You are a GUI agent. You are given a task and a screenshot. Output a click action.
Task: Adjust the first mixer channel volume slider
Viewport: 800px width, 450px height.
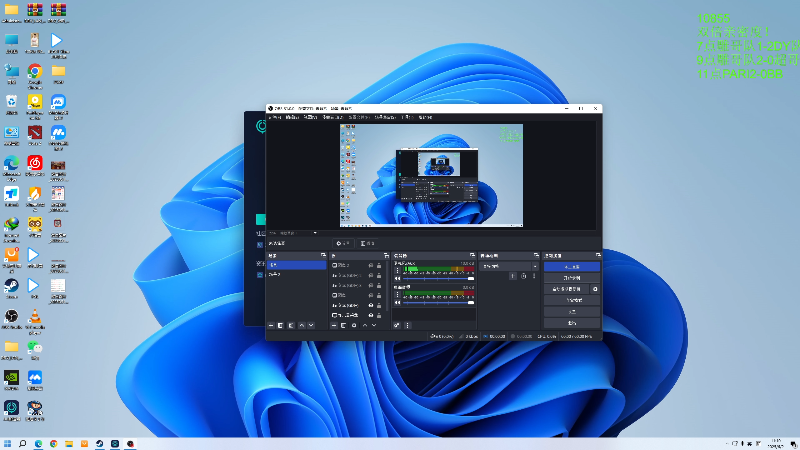438,279
